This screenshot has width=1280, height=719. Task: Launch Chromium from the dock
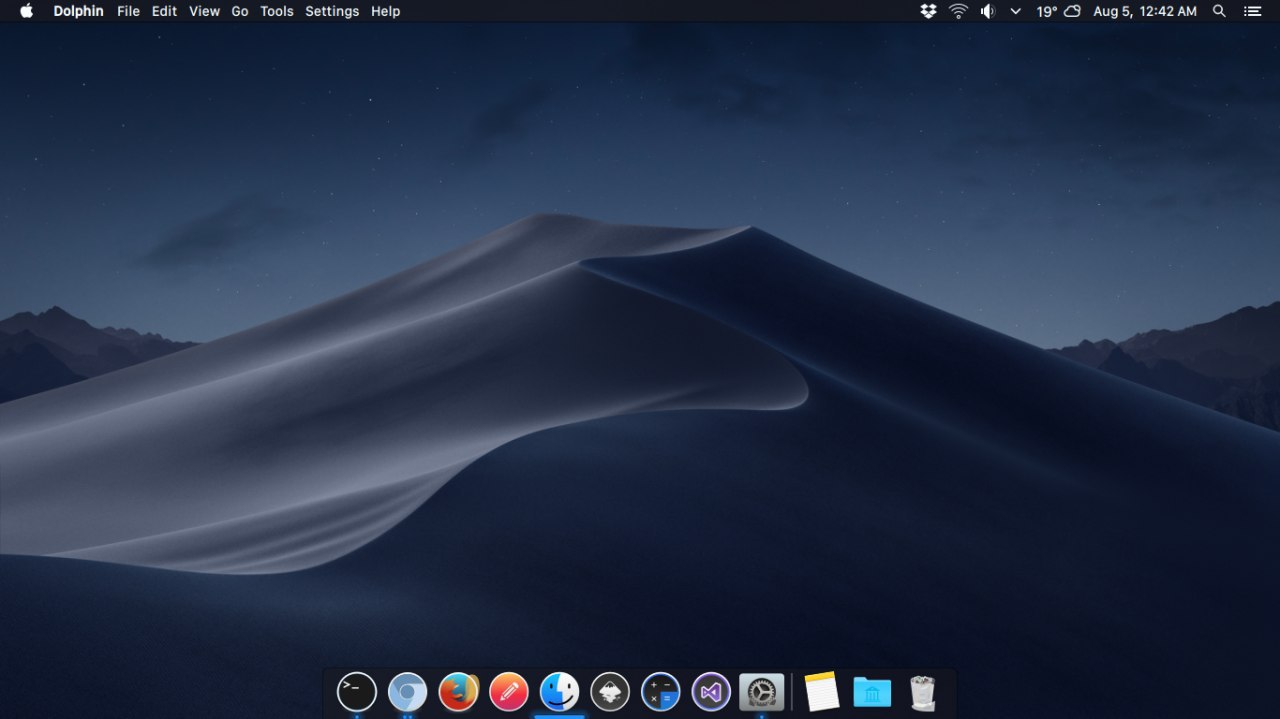(x=407, y=691)
